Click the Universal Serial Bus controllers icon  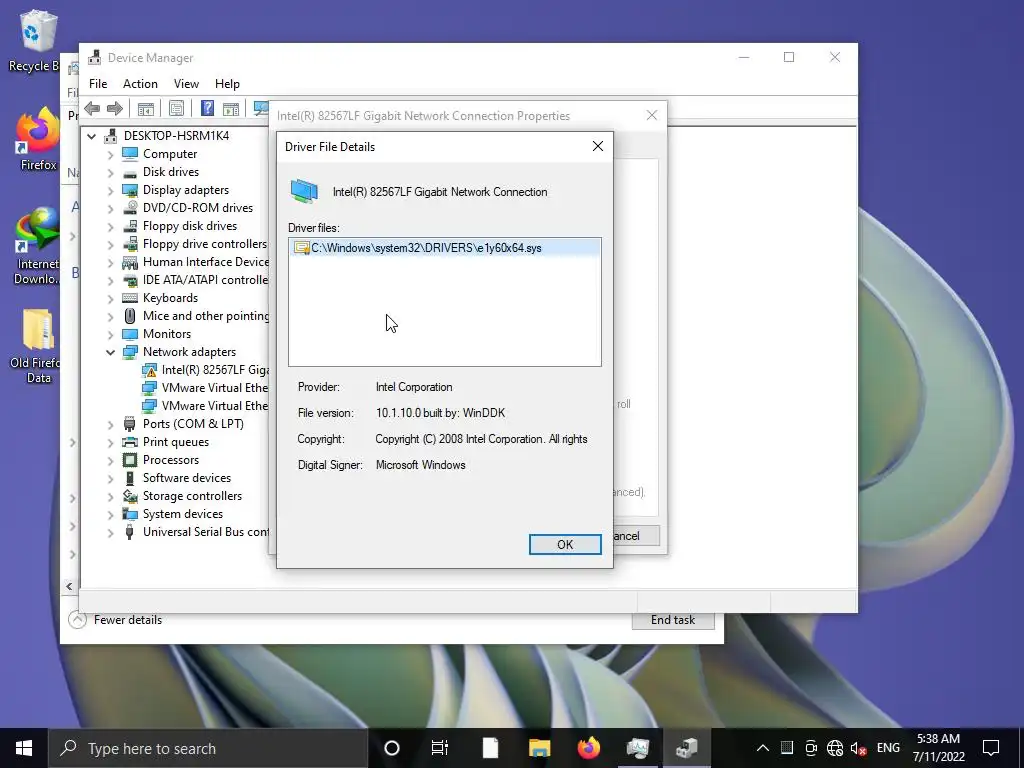130,532
